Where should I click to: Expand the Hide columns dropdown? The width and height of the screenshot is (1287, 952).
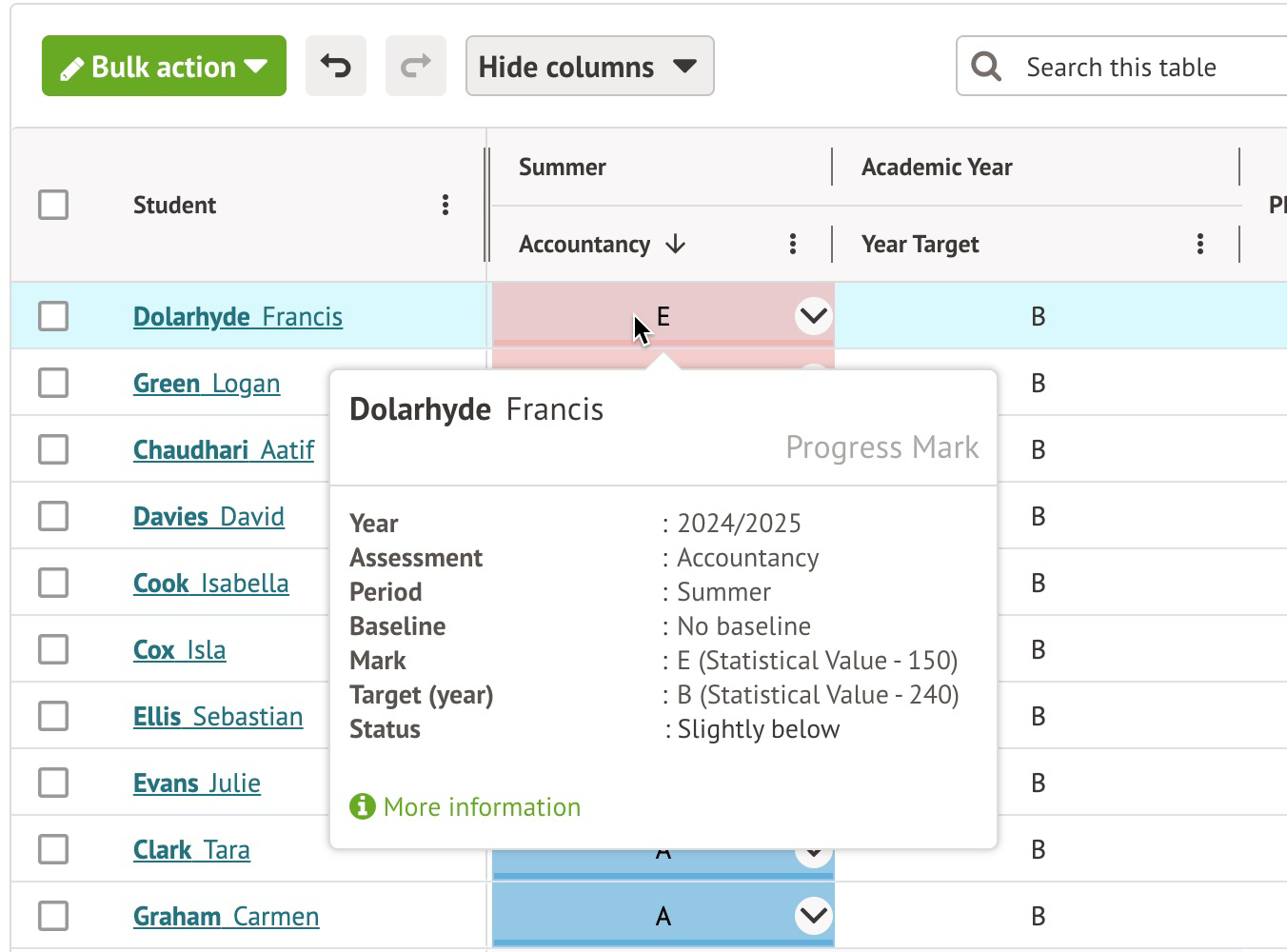click(589, 66)
